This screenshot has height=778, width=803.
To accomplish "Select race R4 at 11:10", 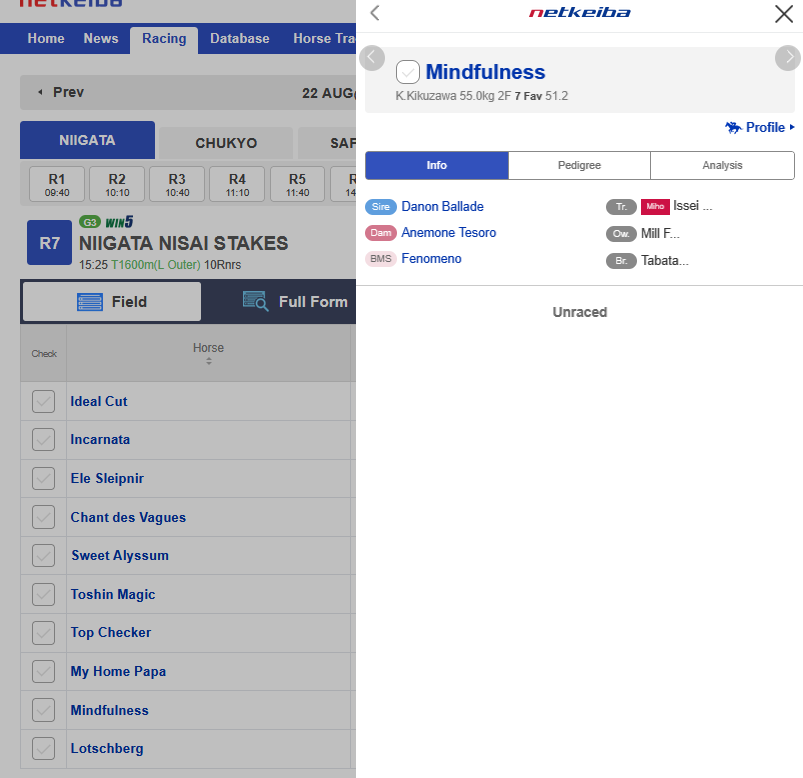I will click(238, 184).
